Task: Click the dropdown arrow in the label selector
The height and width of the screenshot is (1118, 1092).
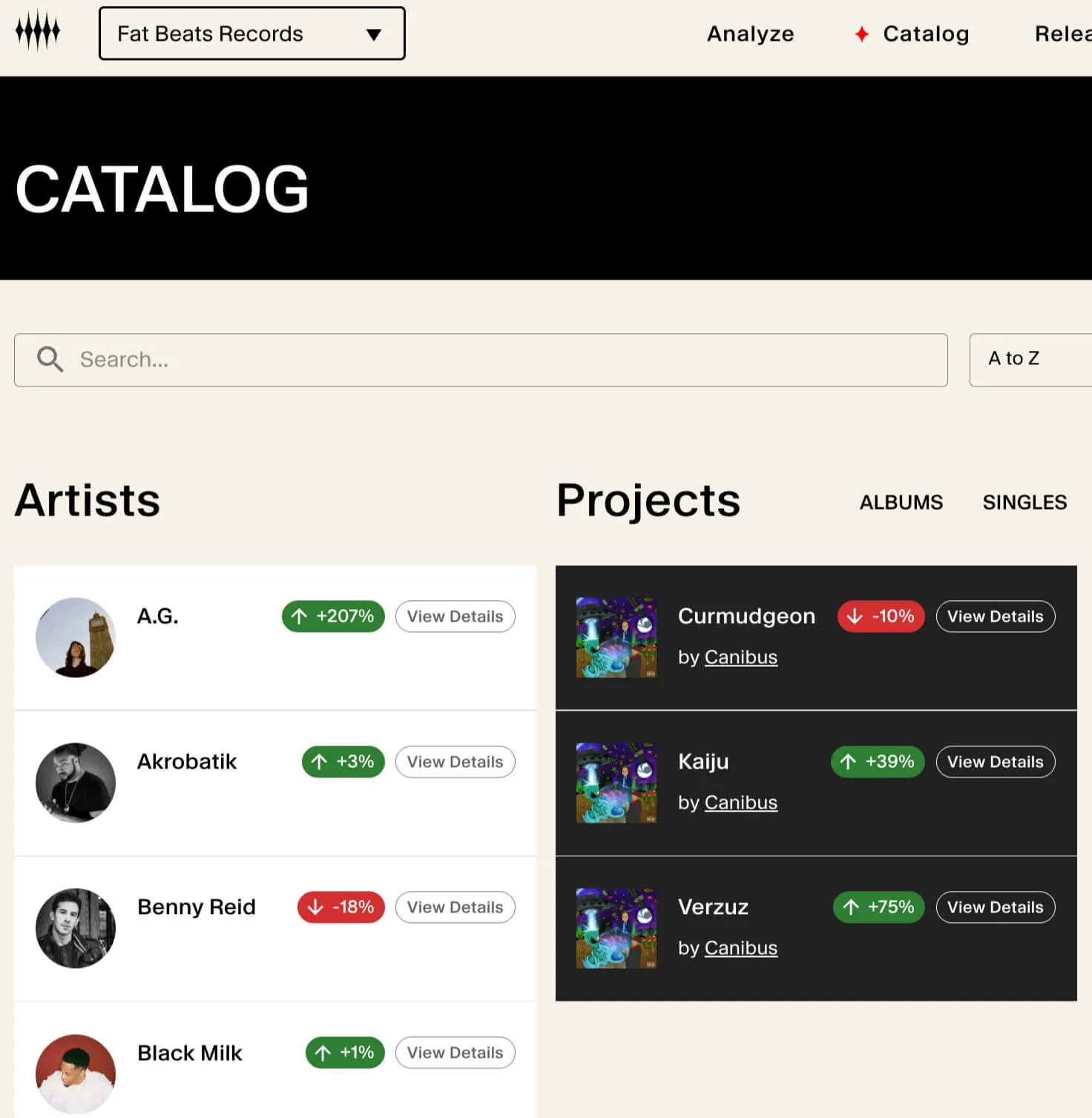Action: pos(374,34)
